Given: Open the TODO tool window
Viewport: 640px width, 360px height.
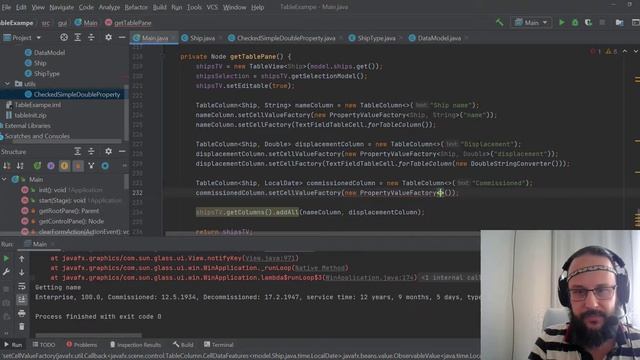Looking at the screenshot, I should (x=44, y=344).
